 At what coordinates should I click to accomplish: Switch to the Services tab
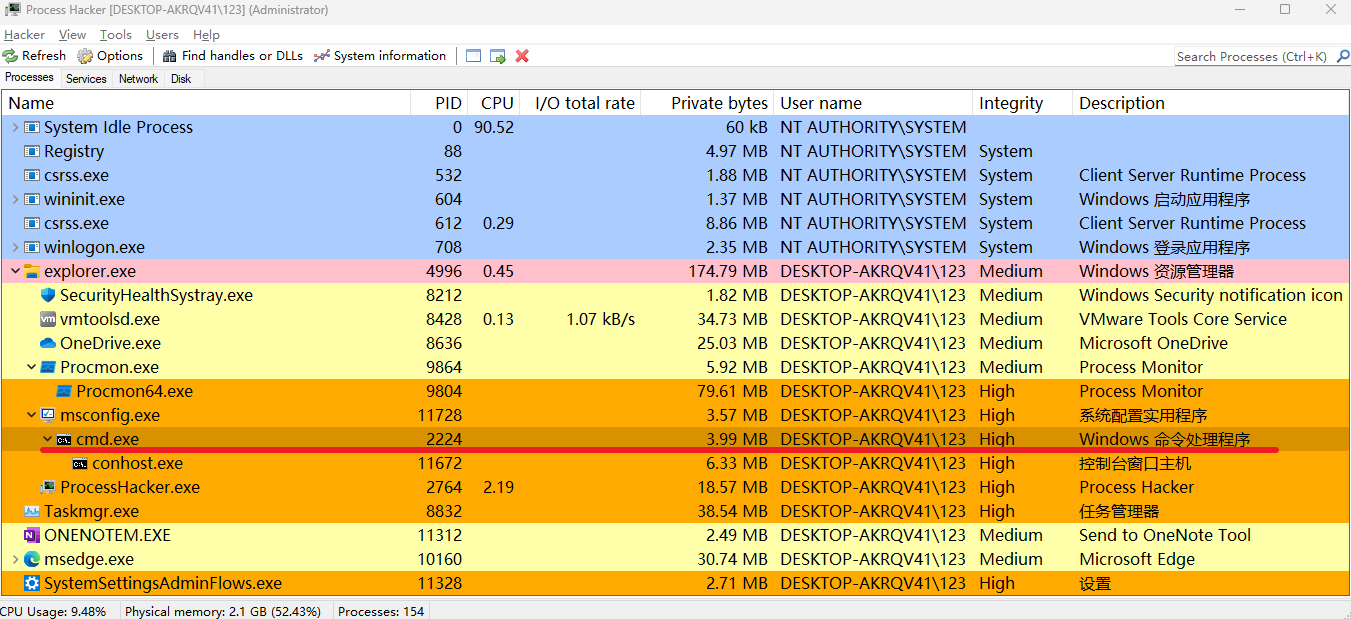(x=86, y=79)
